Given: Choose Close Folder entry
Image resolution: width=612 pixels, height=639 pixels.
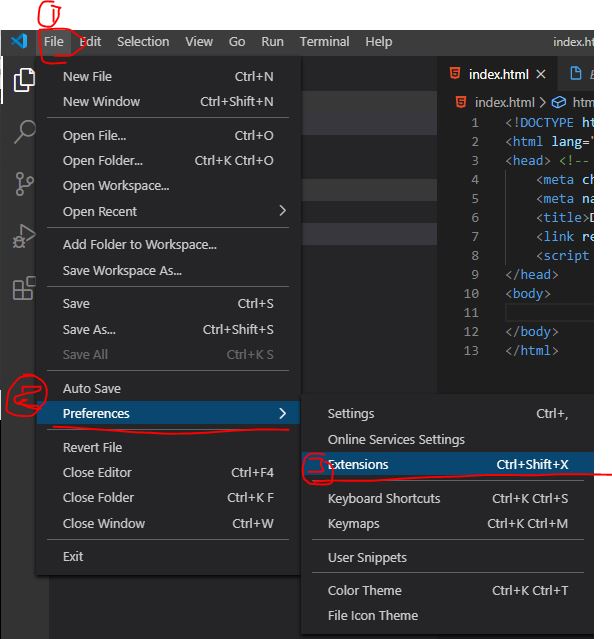Looking at the screenshot, I should tap(168, 498).
